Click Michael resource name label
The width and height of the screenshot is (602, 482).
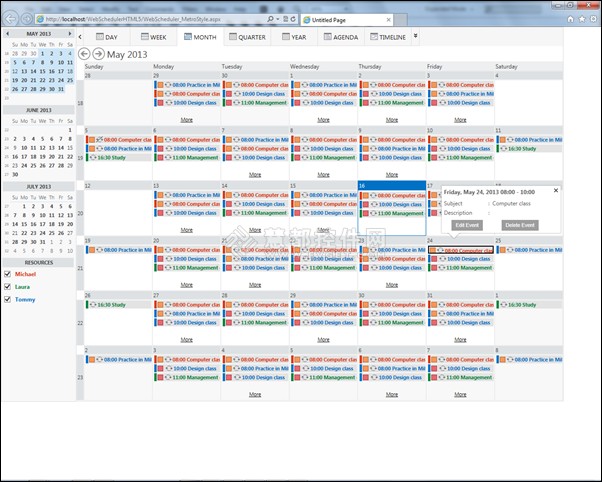pos(25,274)
